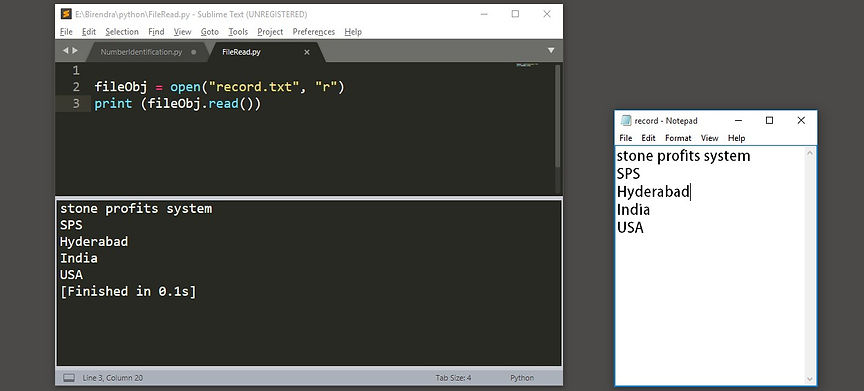This screenshot has width=864, height=391.
Task: Close the record Notepad window
Action: 801,121
